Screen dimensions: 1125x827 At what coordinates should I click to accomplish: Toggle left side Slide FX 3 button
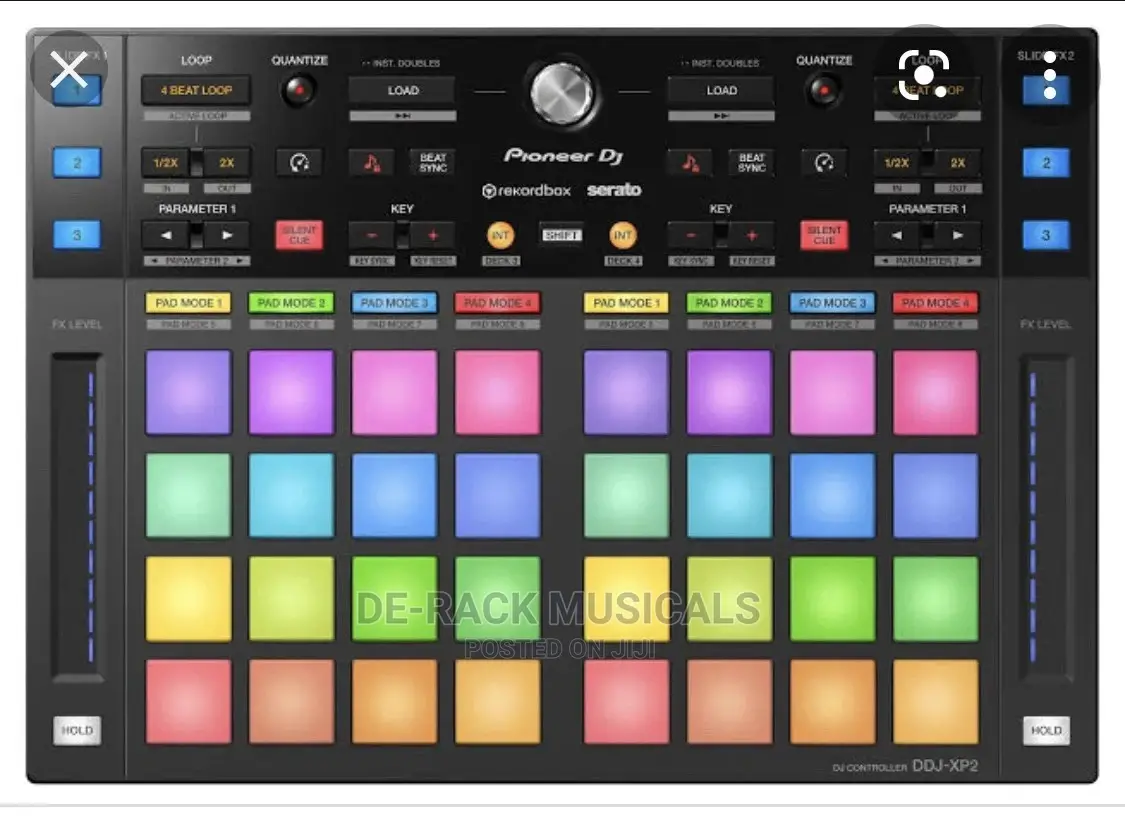pyautogui.click(x=77, y=235)
